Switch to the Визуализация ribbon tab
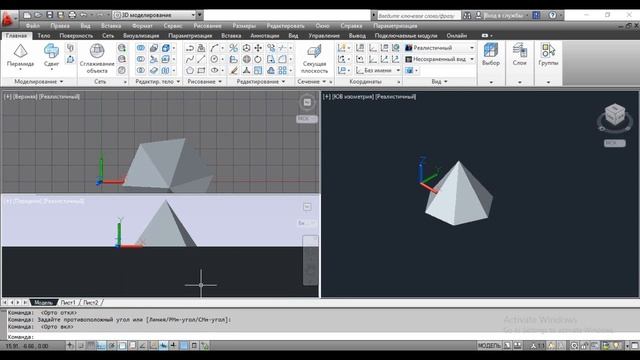 [141, 36]
